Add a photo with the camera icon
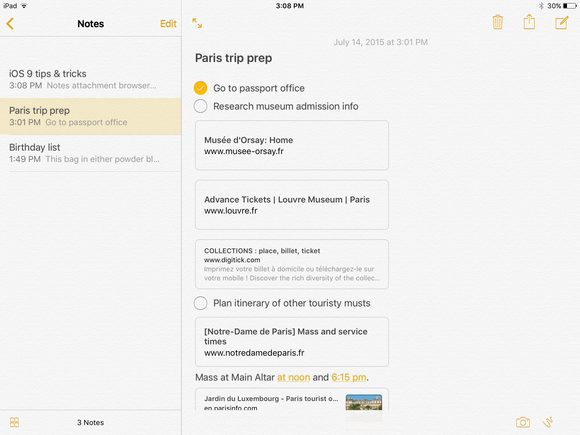The height and width of the screenshot is (435, 580). pos(523,422)
